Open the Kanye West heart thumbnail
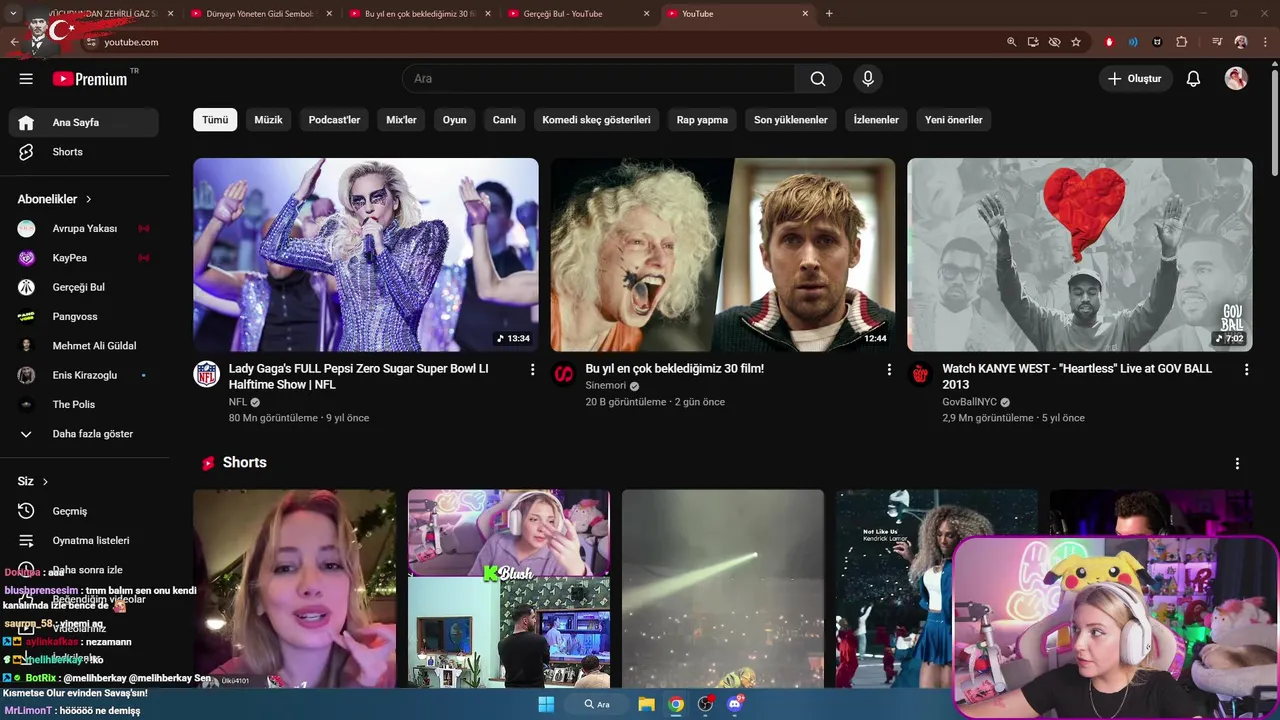 pyautogui.click(x=1080, y=255)
